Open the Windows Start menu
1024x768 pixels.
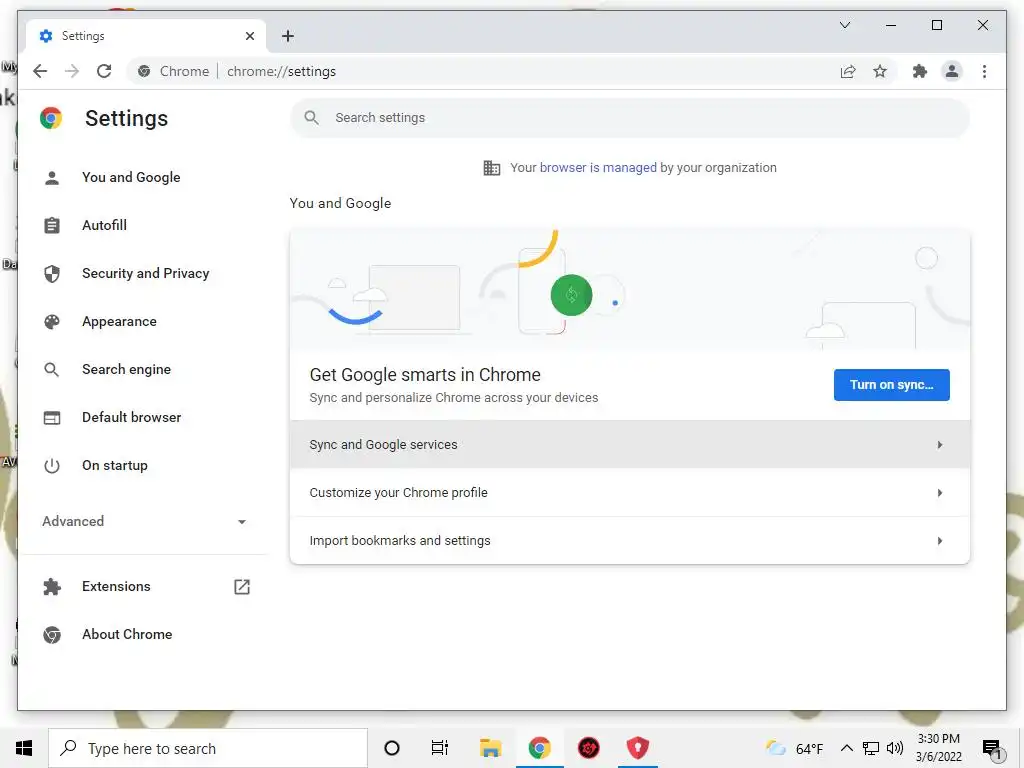(x=24, y=748)
